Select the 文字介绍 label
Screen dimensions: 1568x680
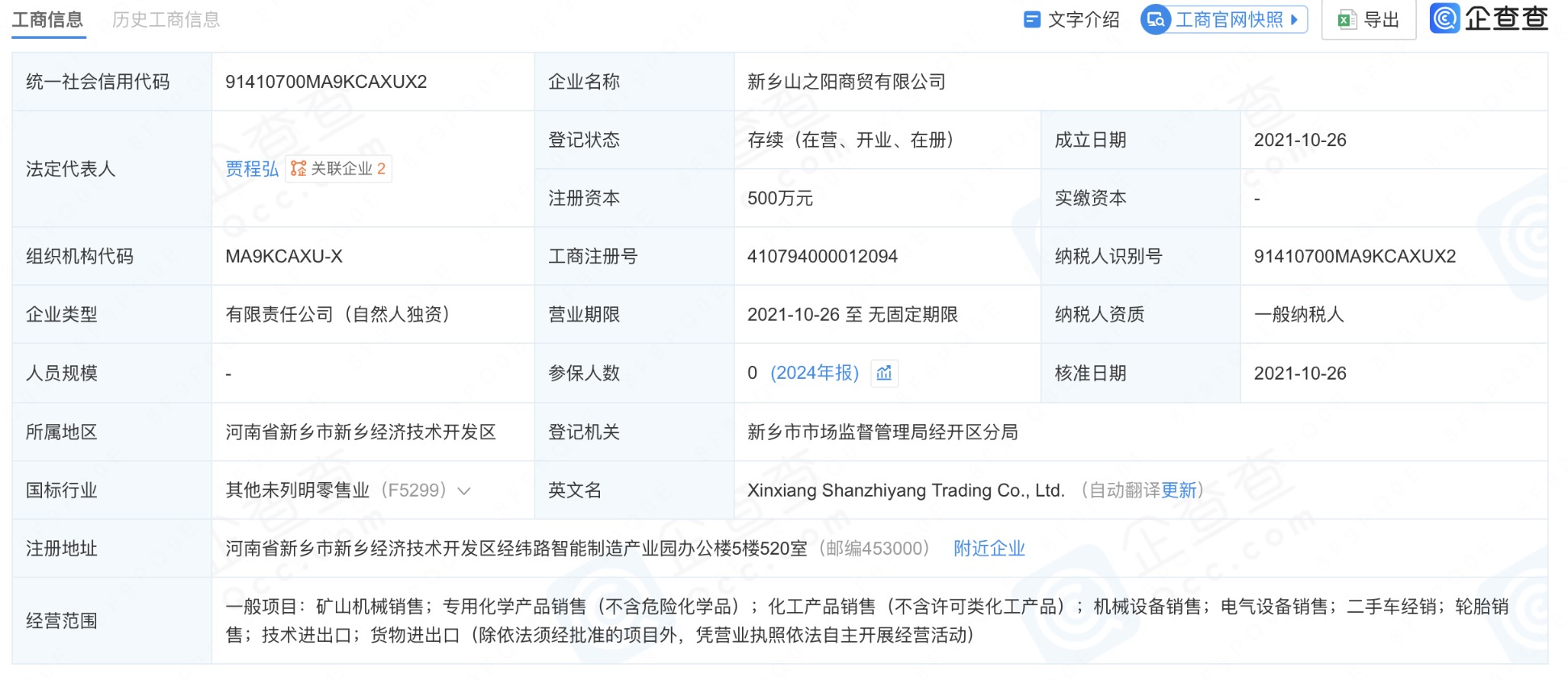coord(1084,19)
